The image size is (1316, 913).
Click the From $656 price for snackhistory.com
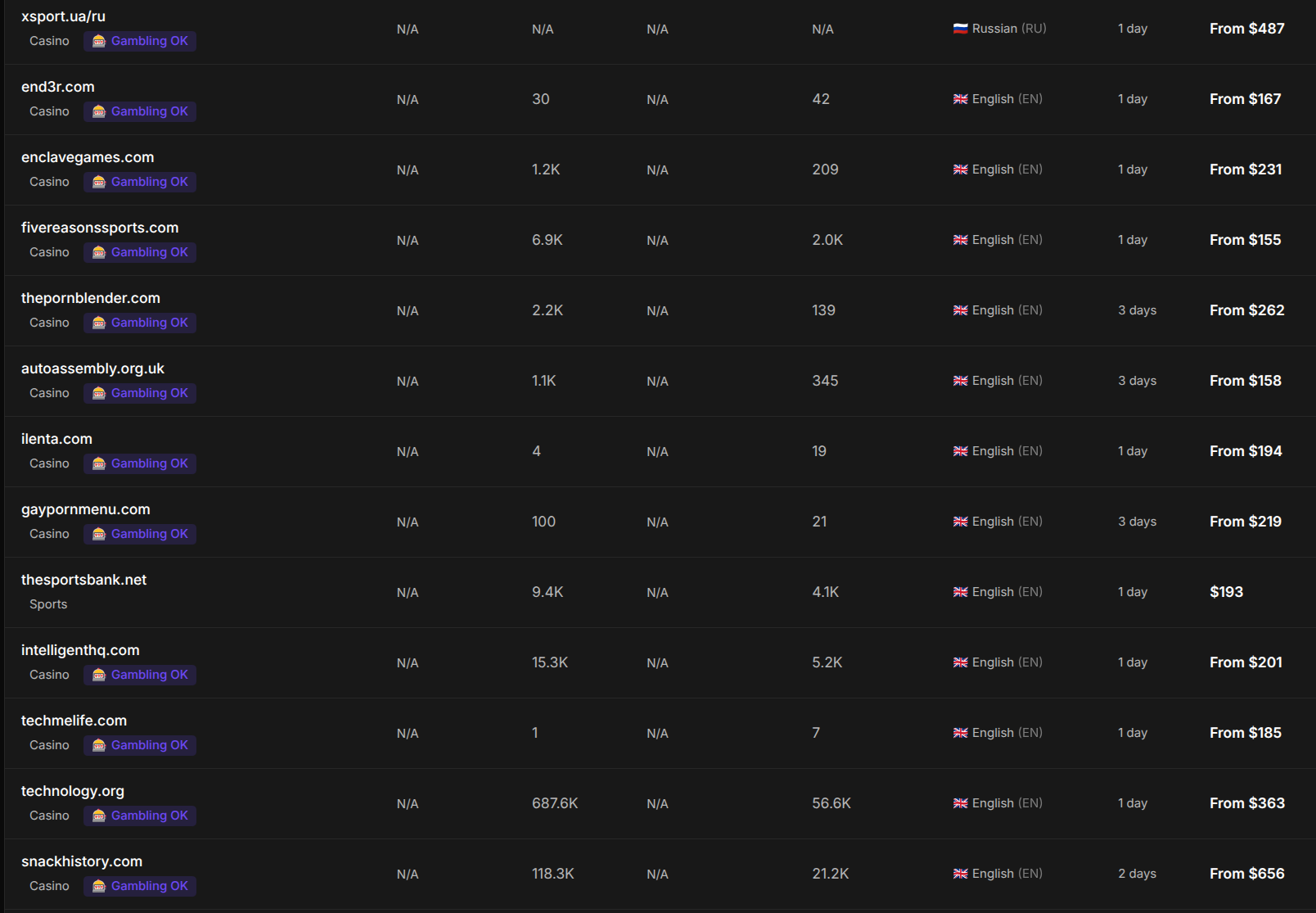1247,874
